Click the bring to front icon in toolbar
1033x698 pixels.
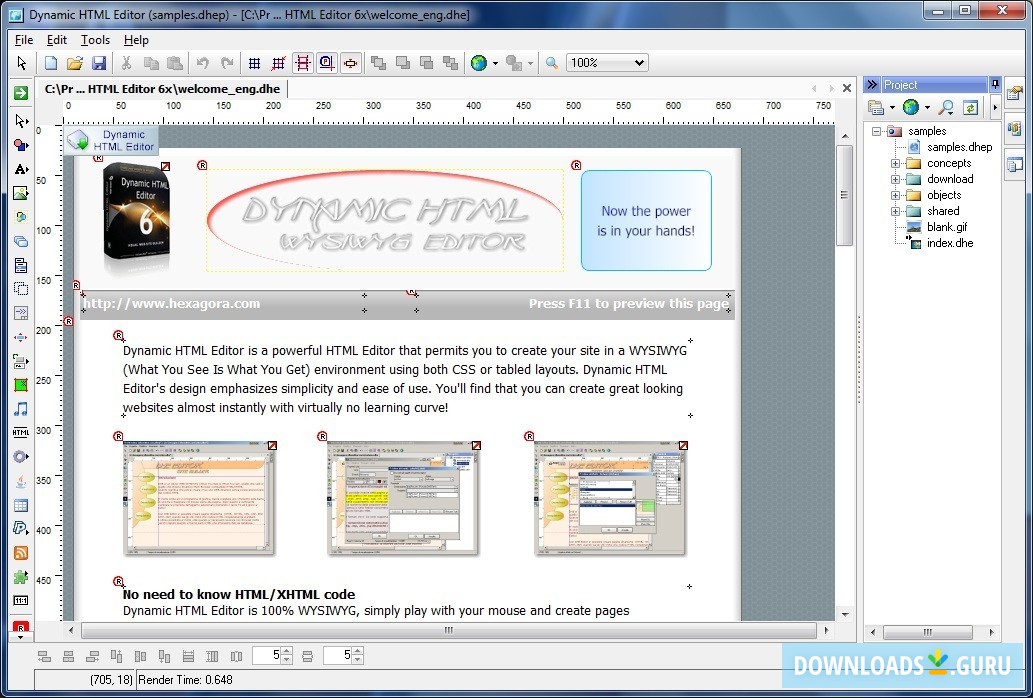[379, 63]
